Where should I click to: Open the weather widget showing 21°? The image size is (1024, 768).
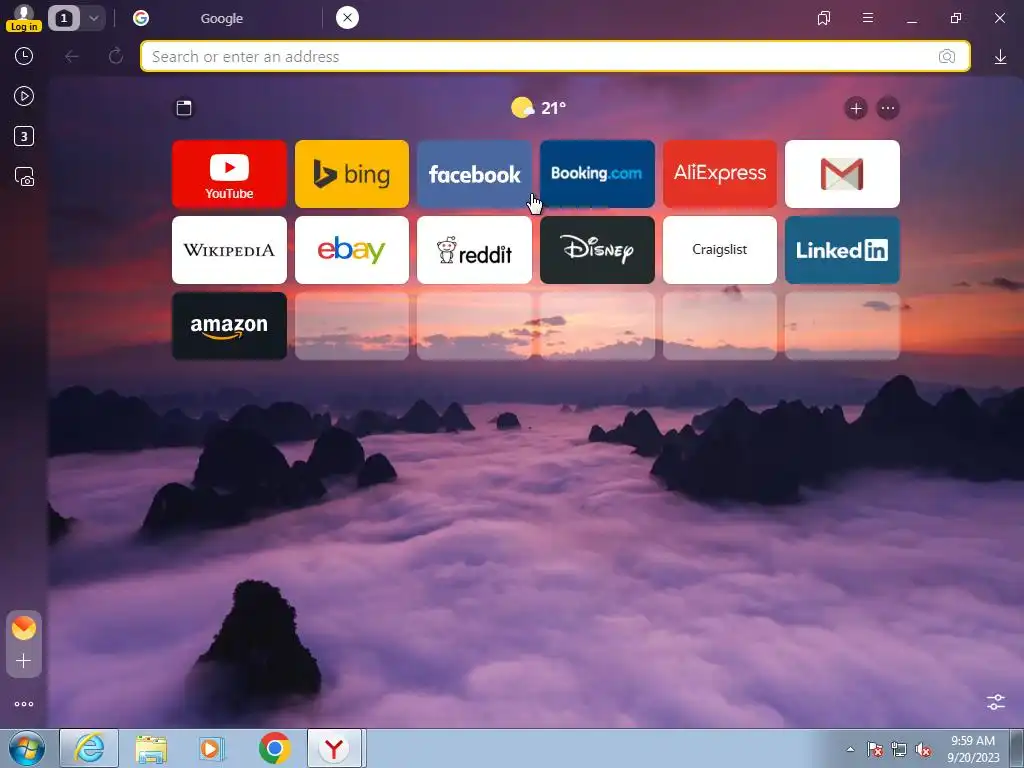[539, 108]
